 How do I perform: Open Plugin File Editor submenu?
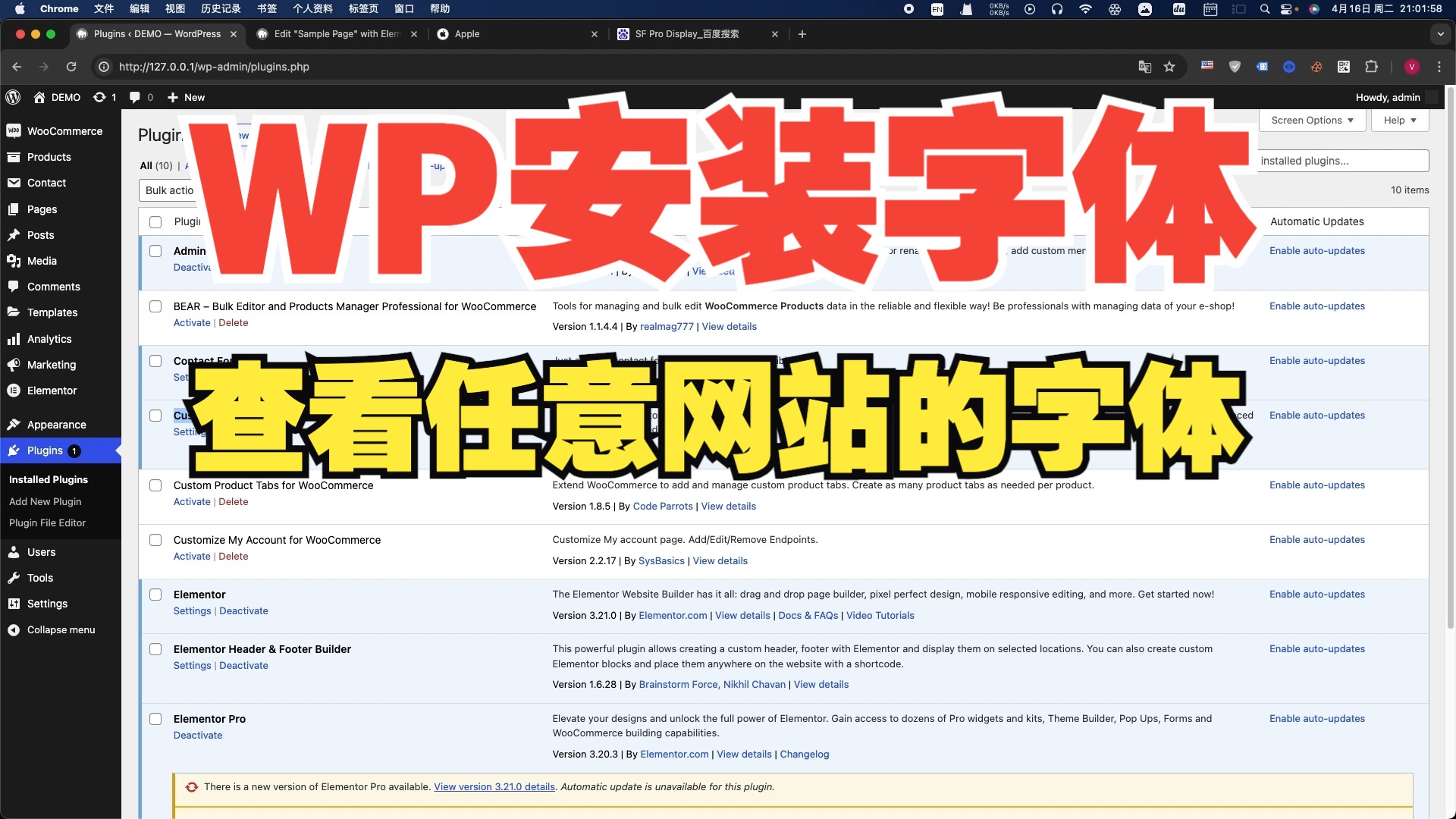click(47, 522)
